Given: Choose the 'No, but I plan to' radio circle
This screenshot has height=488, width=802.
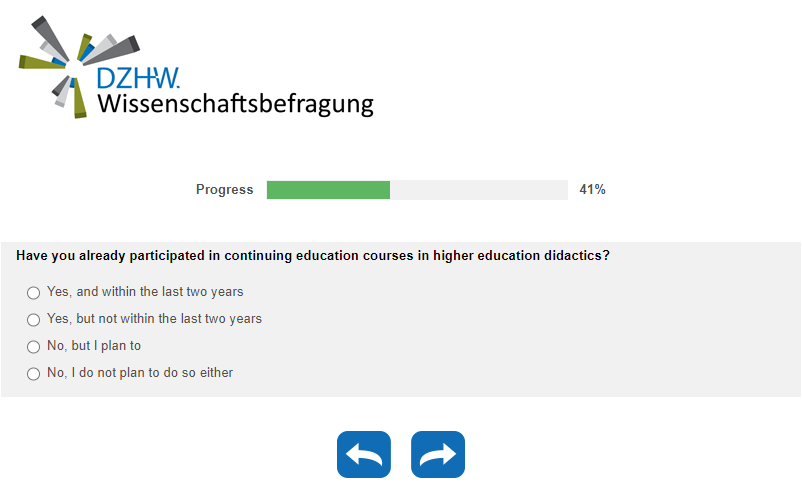Looking at the screenshot, I should coord(33,347).
